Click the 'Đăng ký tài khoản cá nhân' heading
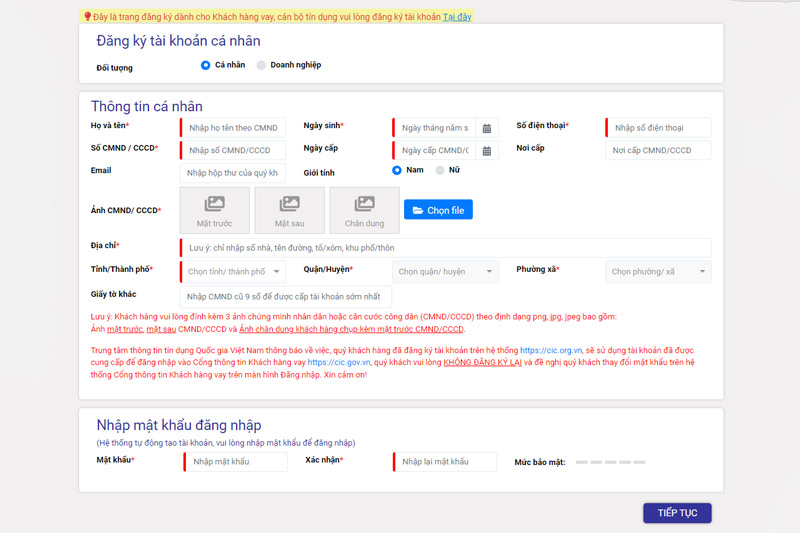 [x=178, y=41]
